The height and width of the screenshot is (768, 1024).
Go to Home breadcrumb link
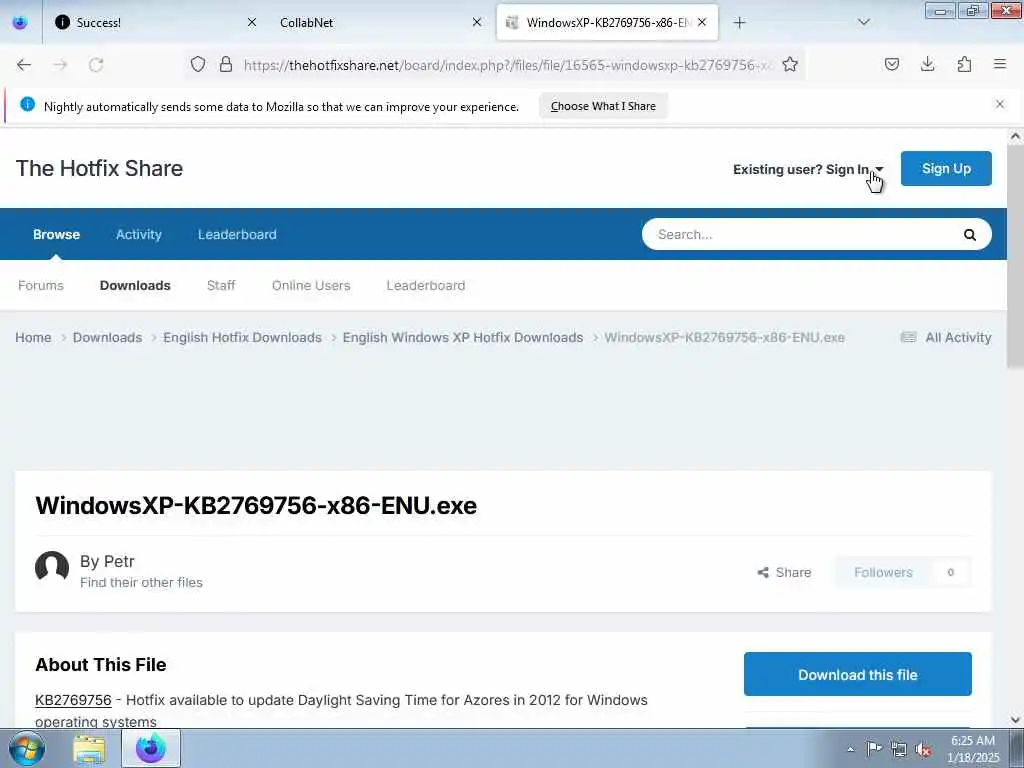point(33,337)
